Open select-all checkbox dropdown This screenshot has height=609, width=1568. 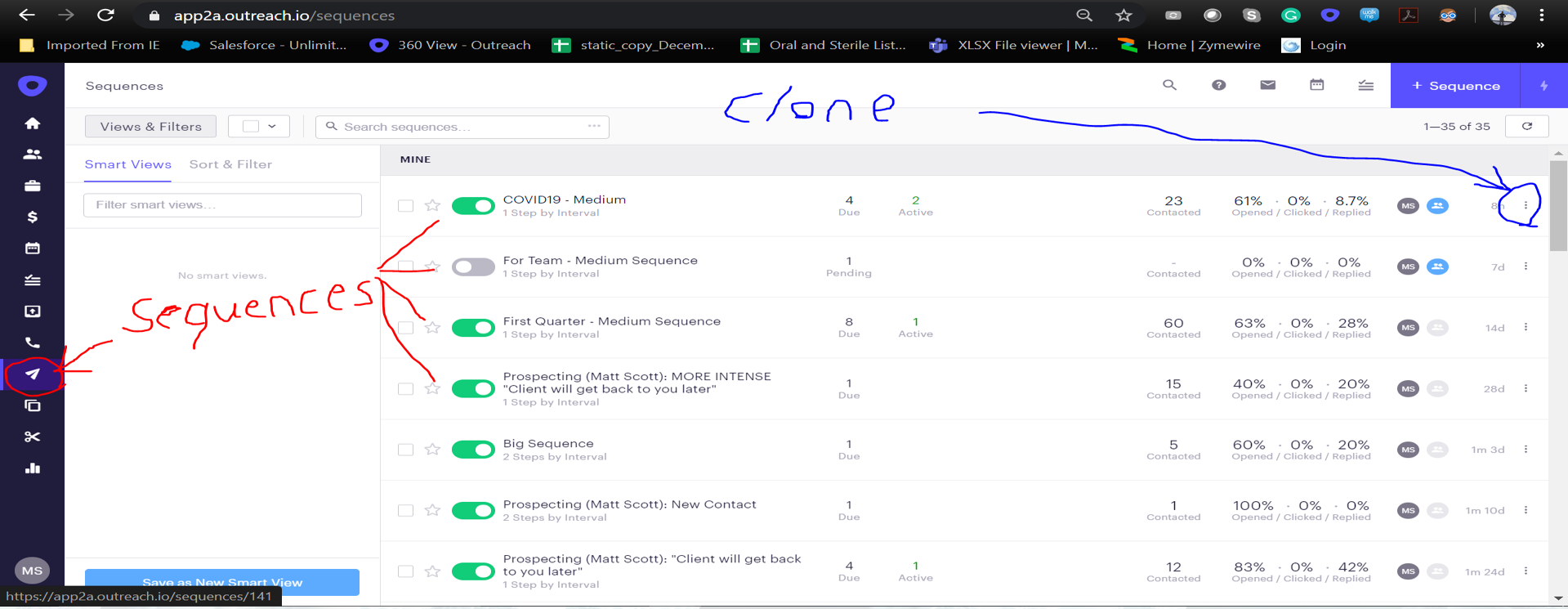(259, 127)
